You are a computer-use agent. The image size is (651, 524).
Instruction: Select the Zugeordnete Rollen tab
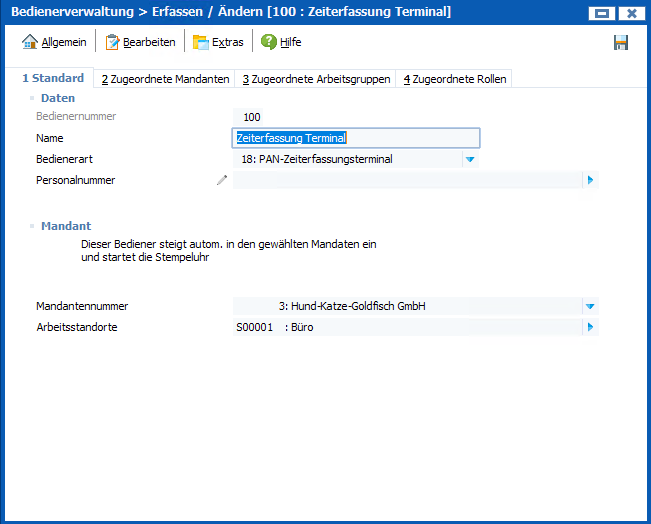[x=454, y=79]
